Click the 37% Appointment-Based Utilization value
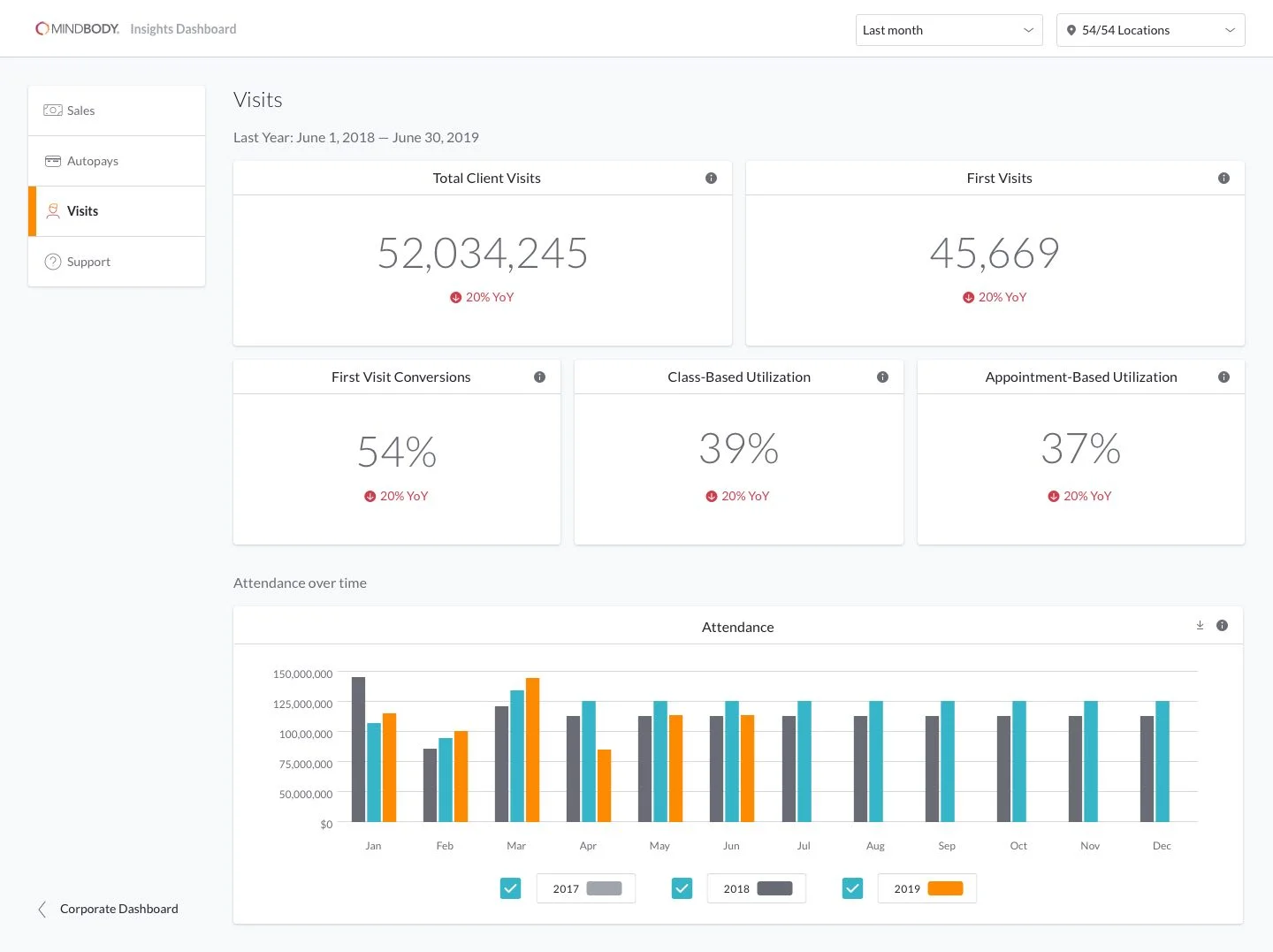 point(1081,448)
